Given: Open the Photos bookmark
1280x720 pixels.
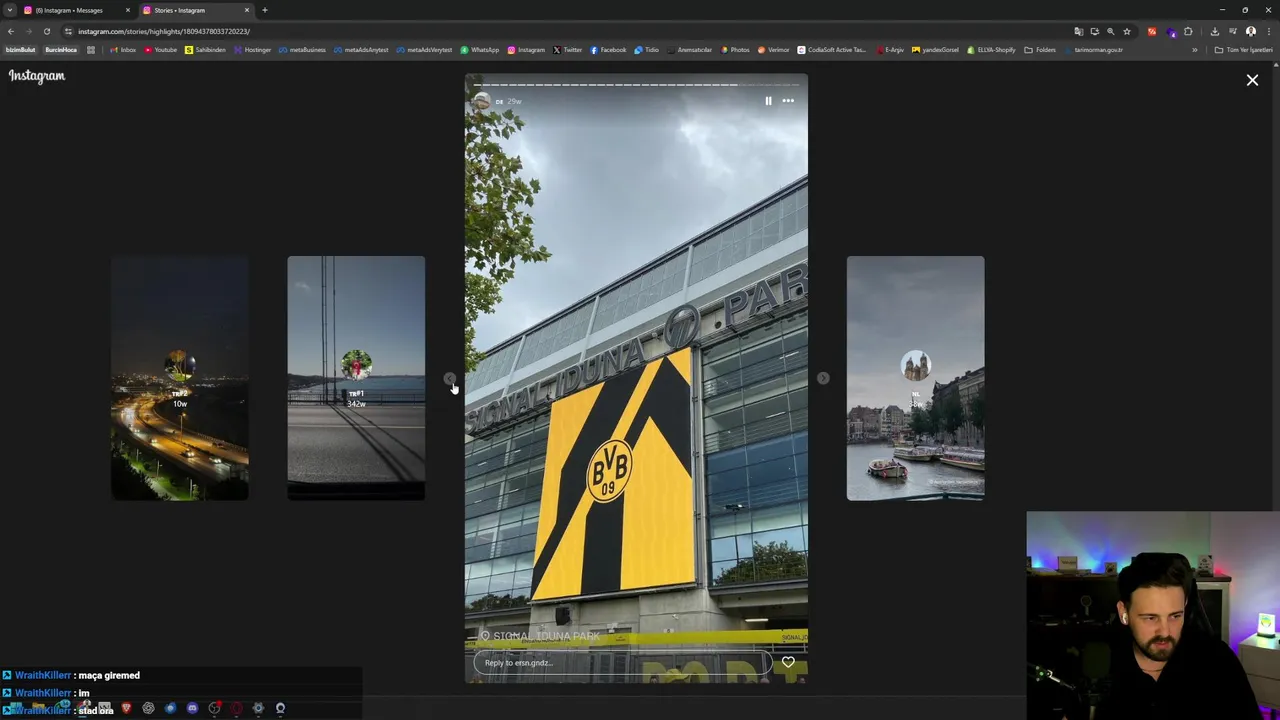Looking at the screenshot, I should coord(735,50).
